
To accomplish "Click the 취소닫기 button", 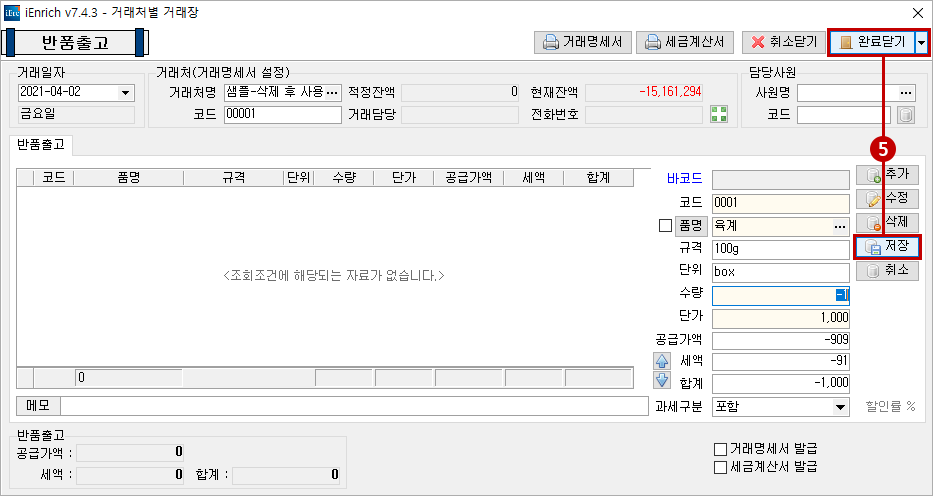I will 784,42.
